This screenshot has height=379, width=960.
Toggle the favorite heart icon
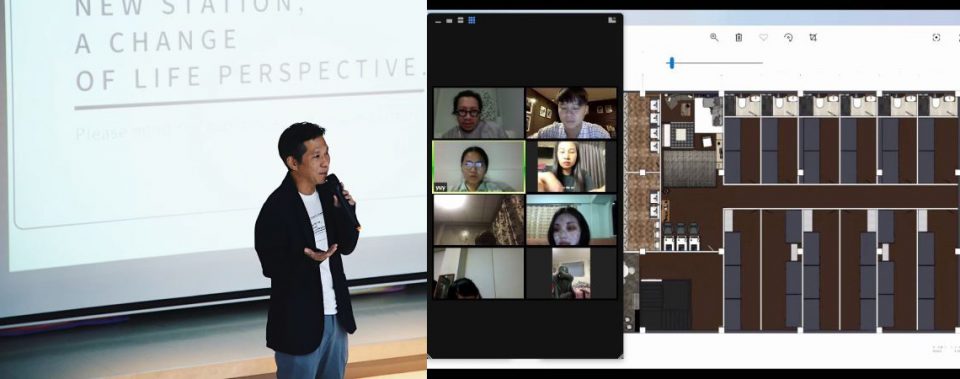[763, 37]
